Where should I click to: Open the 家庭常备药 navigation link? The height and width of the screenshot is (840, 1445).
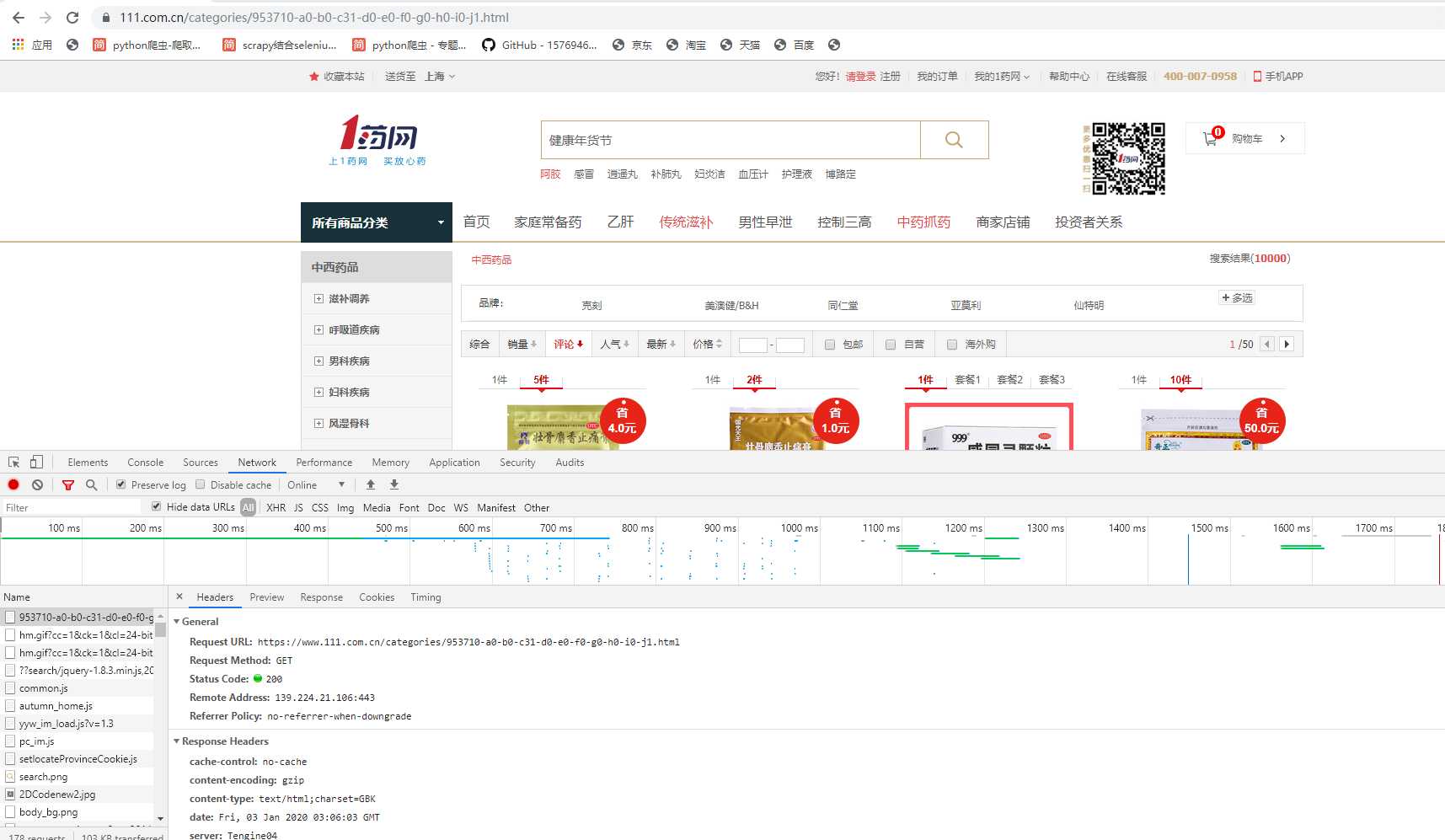[x=548, y=222]
